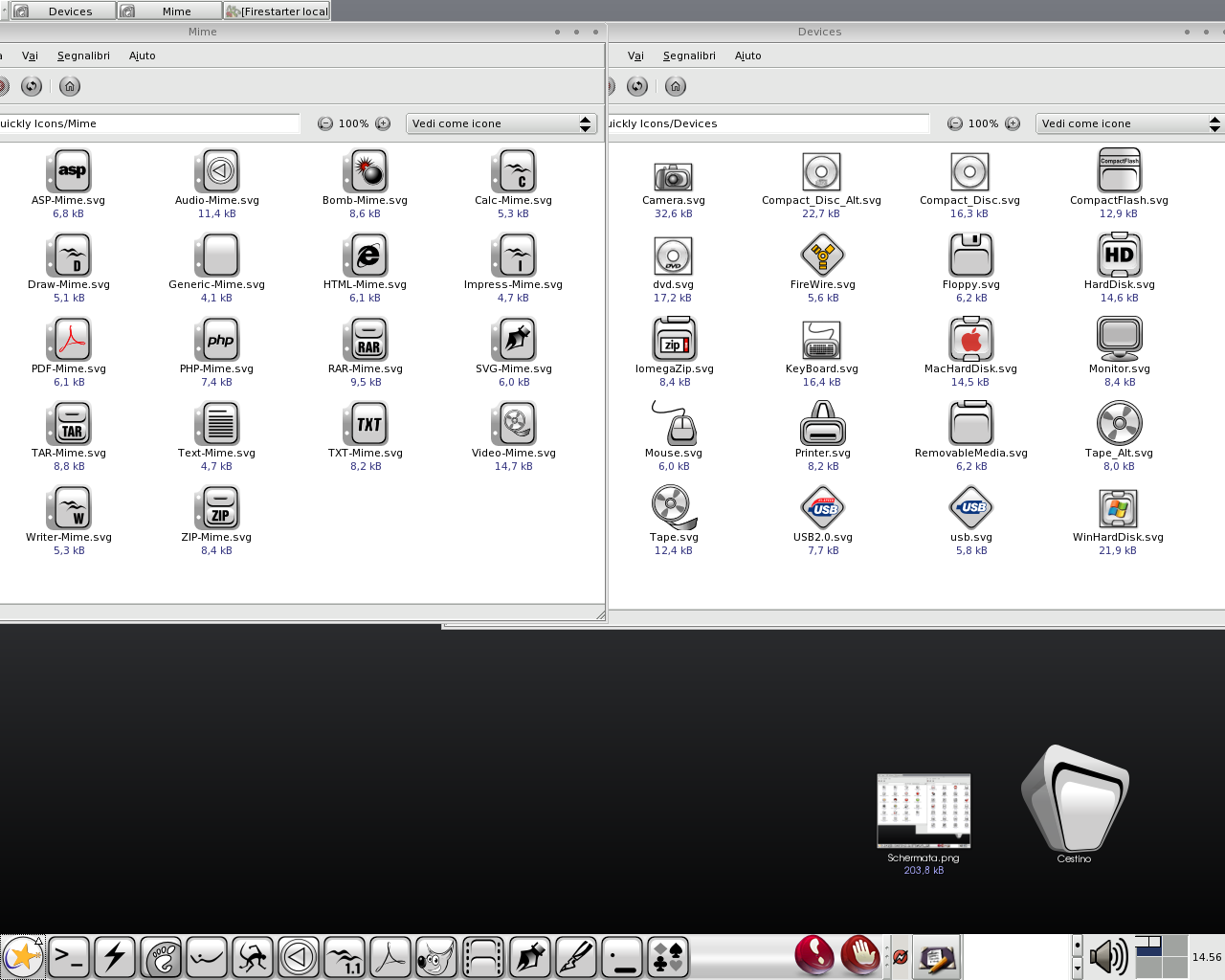Click the Home button in Devices window

point(676,86)
